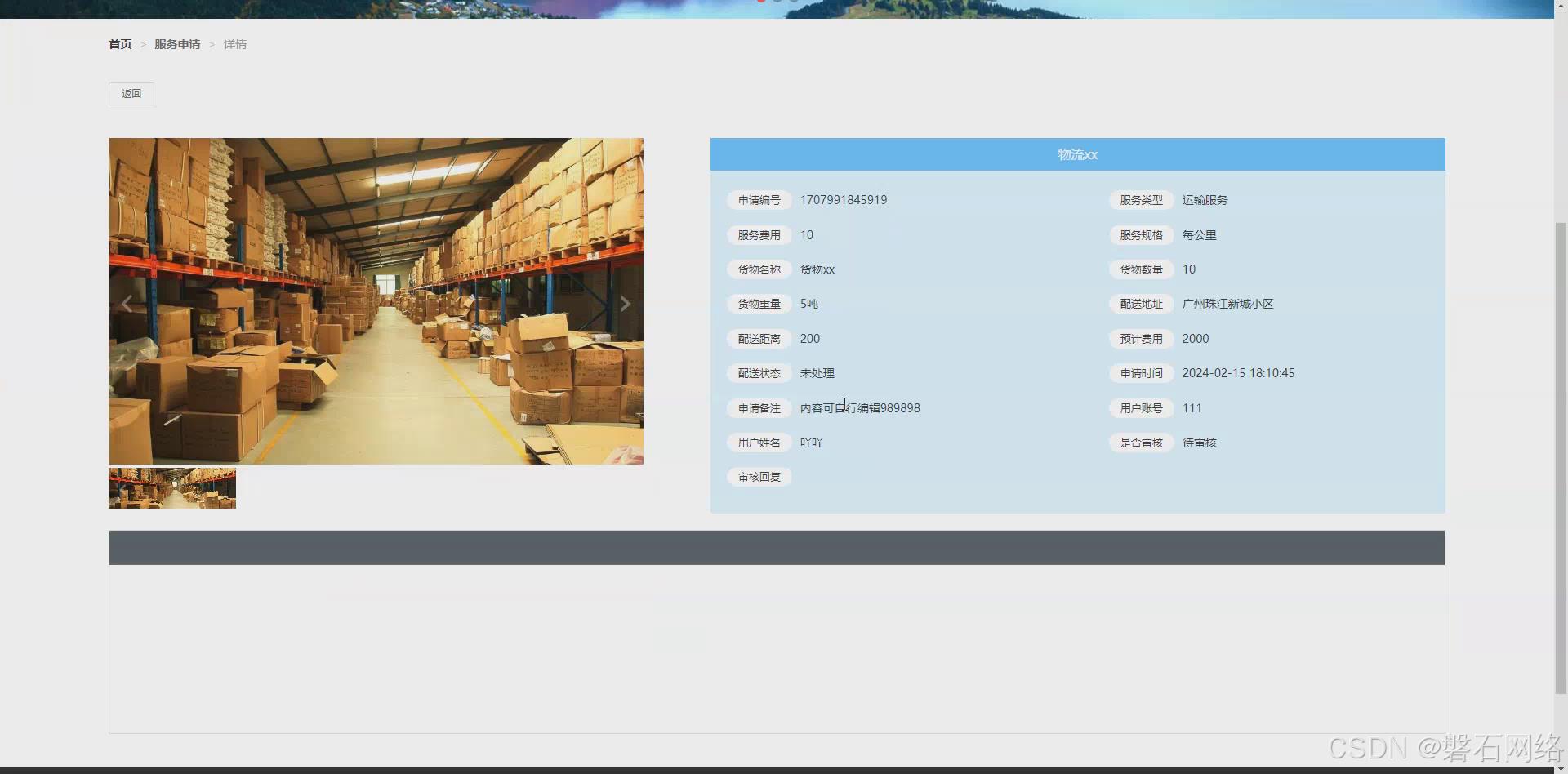This screenshot has width=1568, height=774.
Task: Click the 配送距离 label
Action: pyautogui.click(x=759, y=339)
